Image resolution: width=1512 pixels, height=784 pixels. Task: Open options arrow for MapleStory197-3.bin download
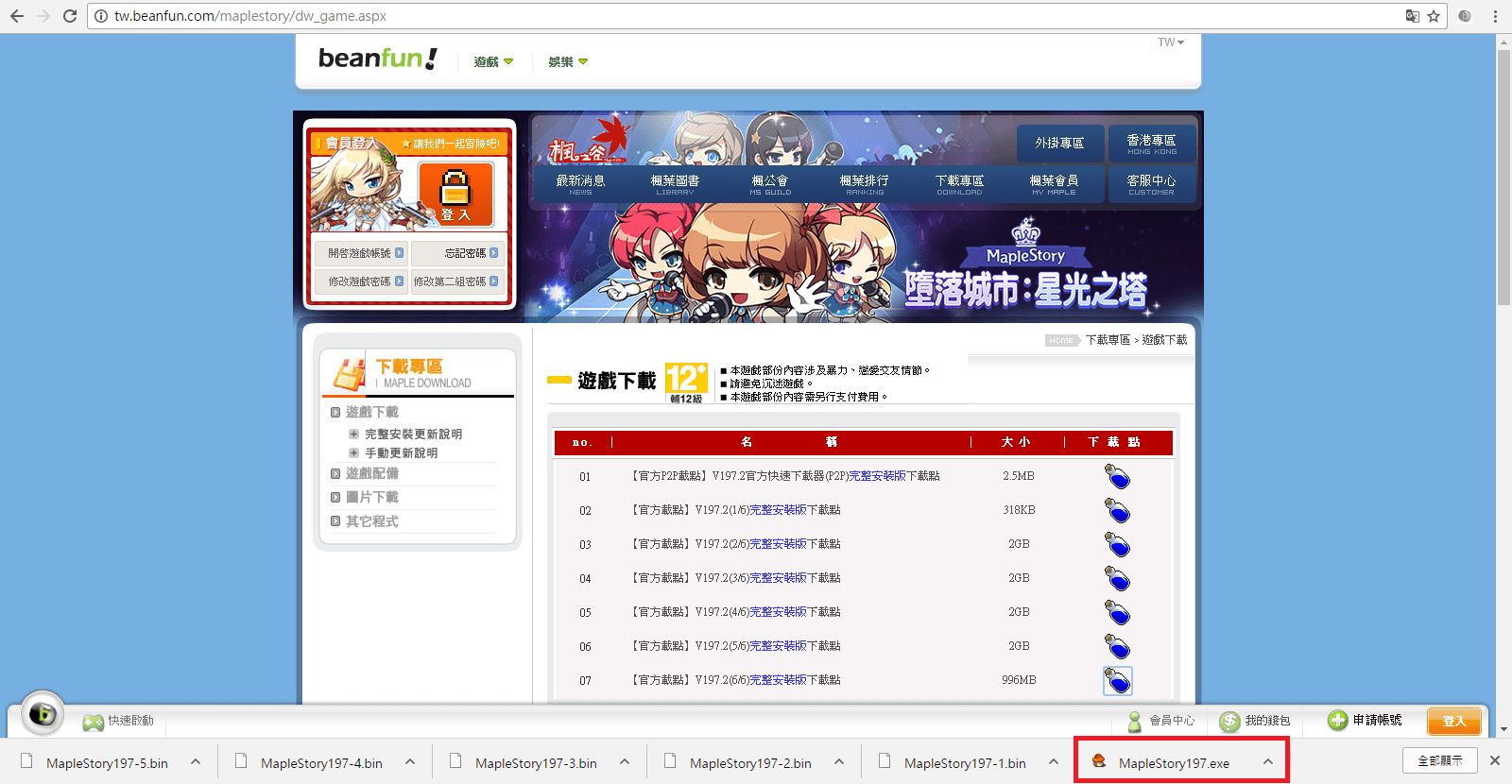tap(625, 762)
